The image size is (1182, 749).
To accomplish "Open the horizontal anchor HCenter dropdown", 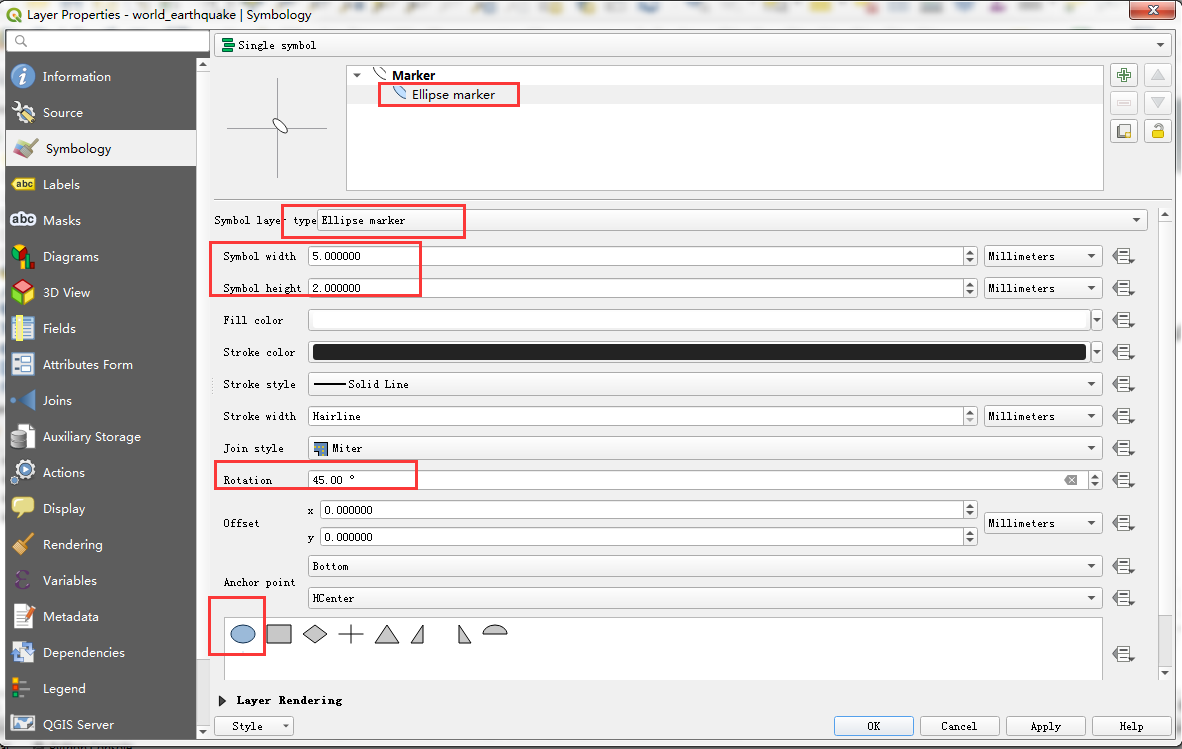I will tap(705, 598).
